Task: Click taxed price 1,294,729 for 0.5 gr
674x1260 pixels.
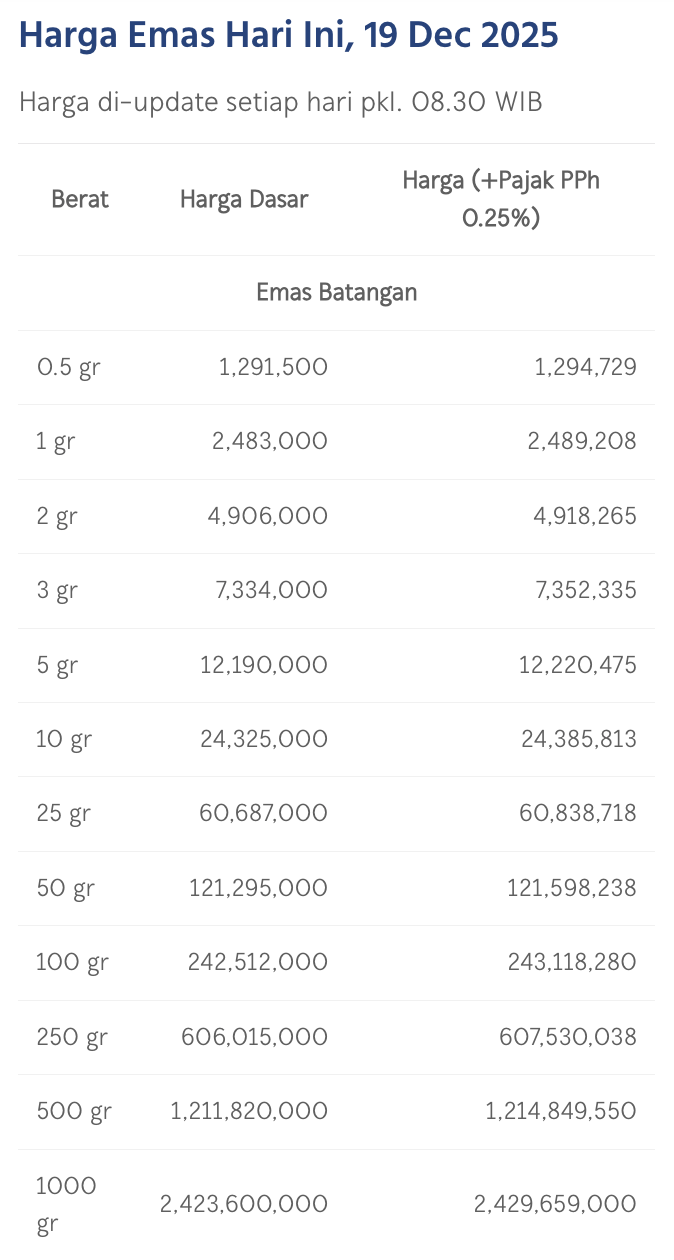Action: (585, 367)
